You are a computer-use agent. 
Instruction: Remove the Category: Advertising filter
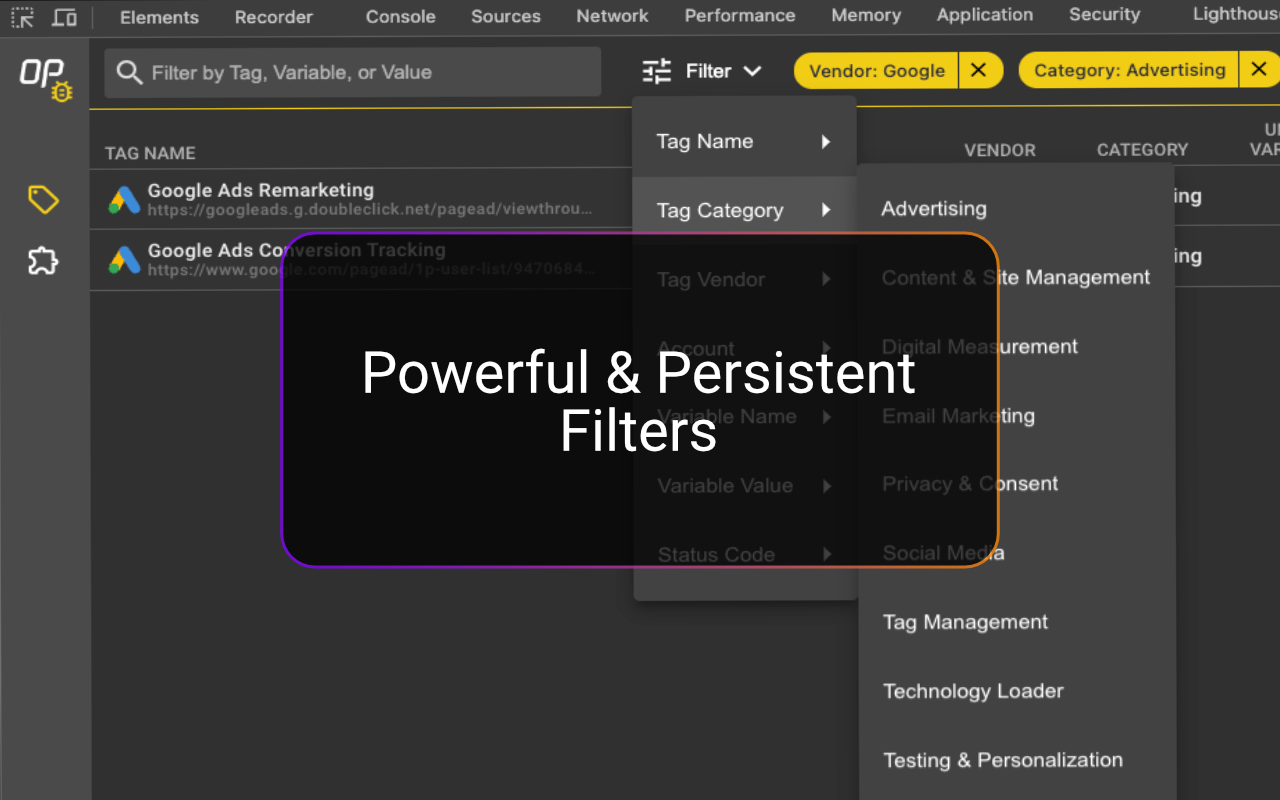[x=1261, y=69]
